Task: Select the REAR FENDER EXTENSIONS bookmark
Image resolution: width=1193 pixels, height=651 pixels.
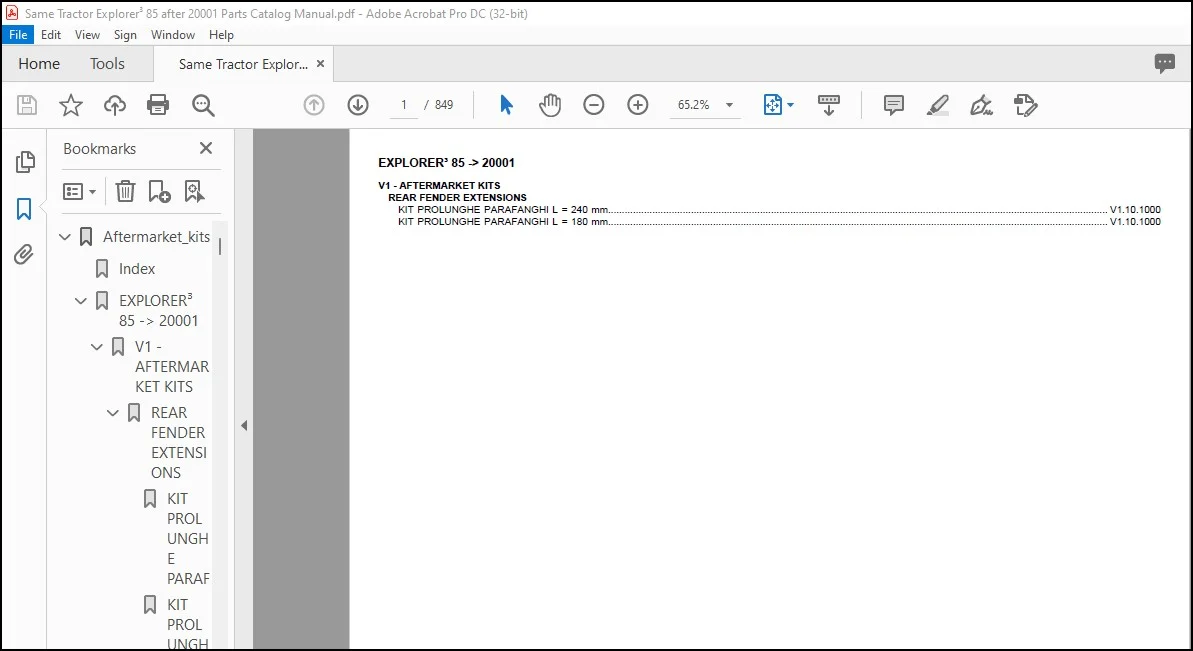Action: click(179, 443)
